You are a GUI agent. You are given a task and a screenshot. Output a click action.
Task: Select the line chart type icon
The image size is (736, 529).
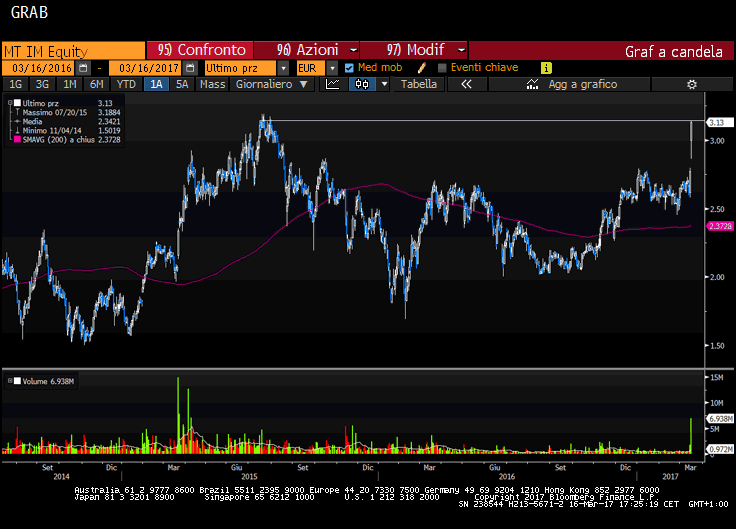click(333, 85)
